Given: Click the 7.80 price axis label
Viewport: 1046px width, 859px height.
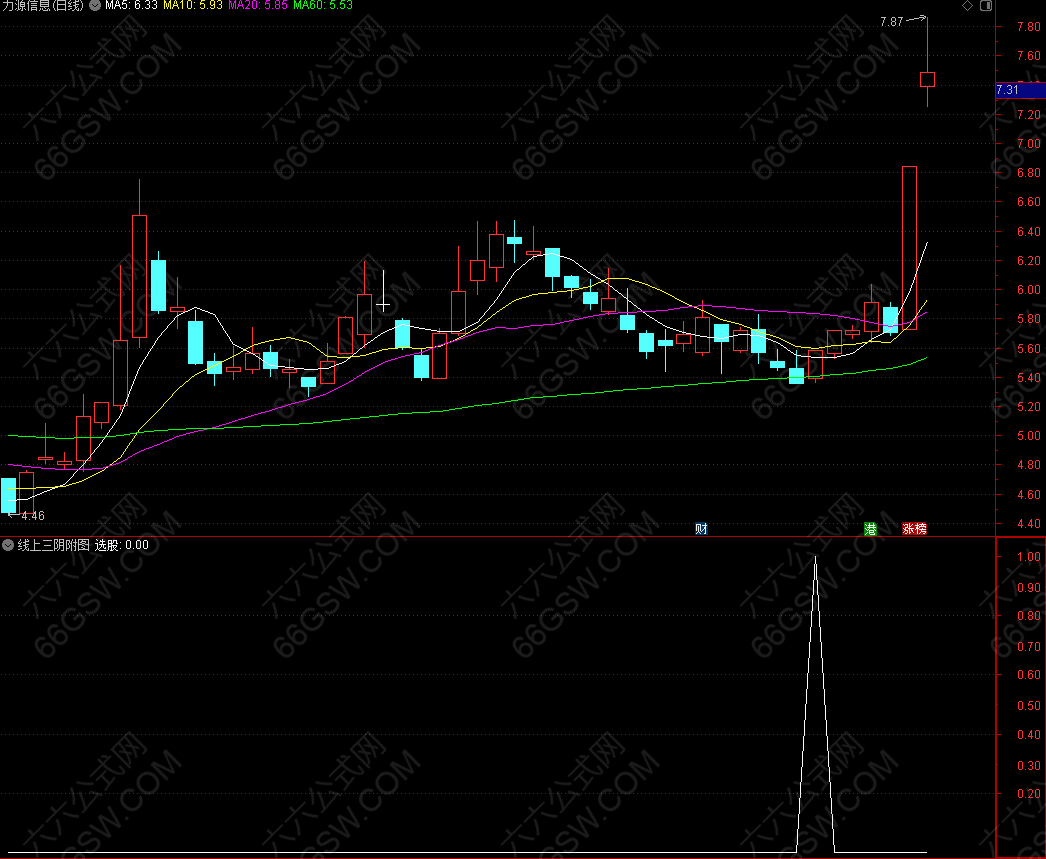Looking at the screenshot, I should [1028, 27].
